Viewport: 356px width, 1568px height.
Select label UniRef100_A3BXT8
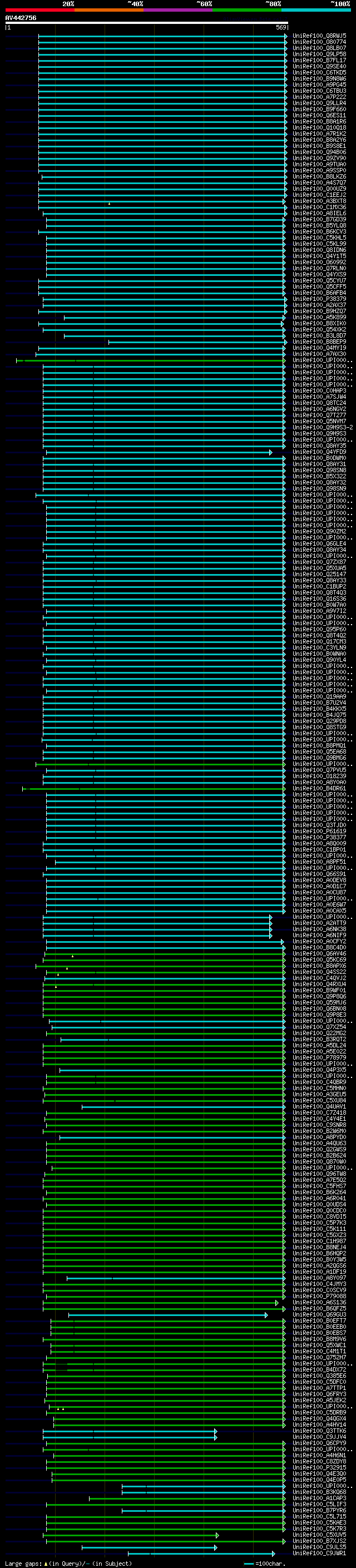(319, 201)
